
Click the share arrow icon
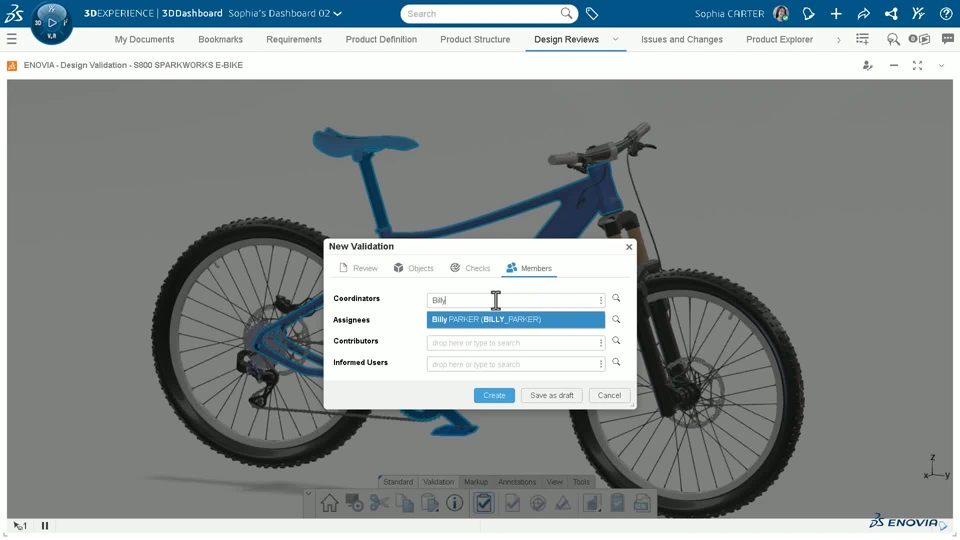[863, 13]
